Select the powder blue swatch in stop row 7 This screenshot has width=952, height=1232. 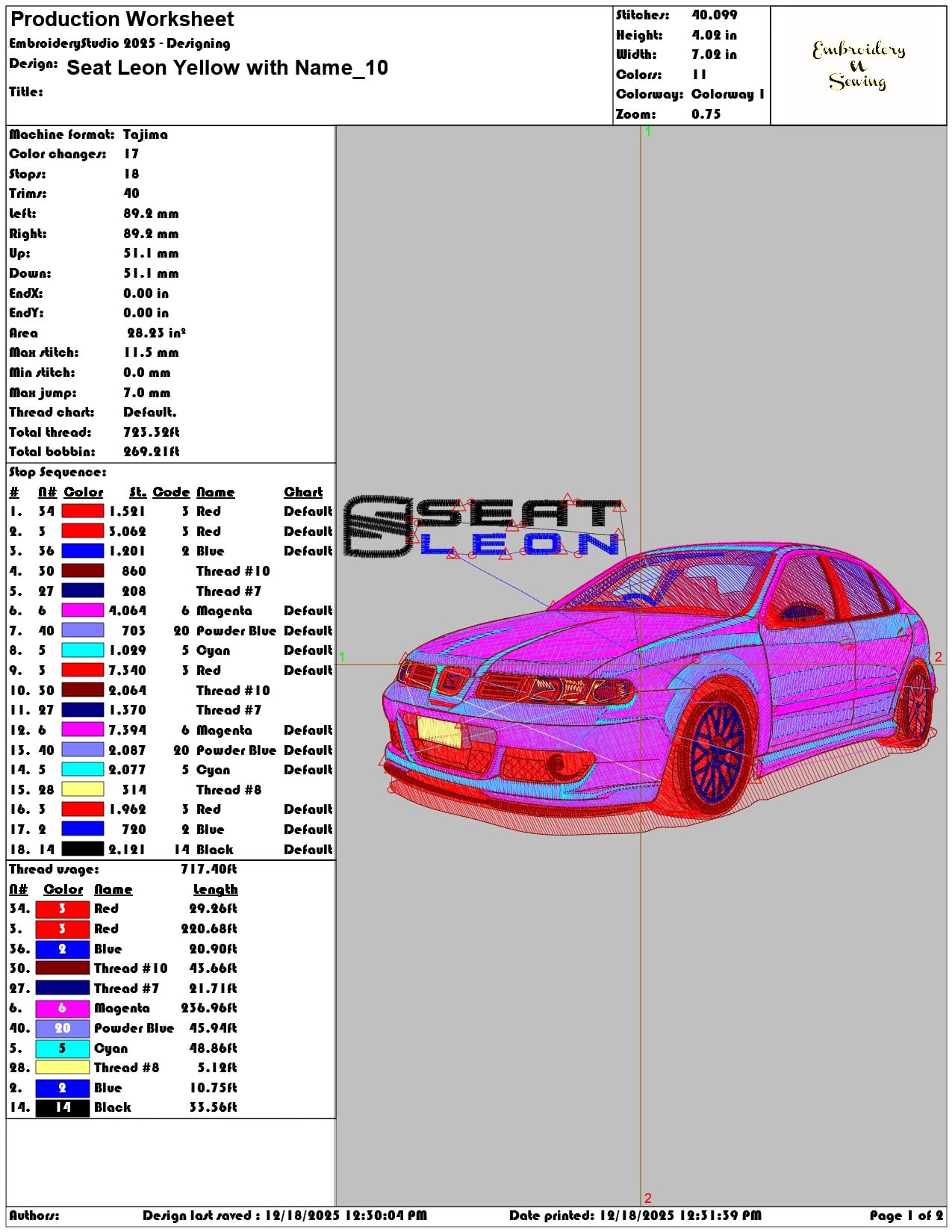click(82, 631)
